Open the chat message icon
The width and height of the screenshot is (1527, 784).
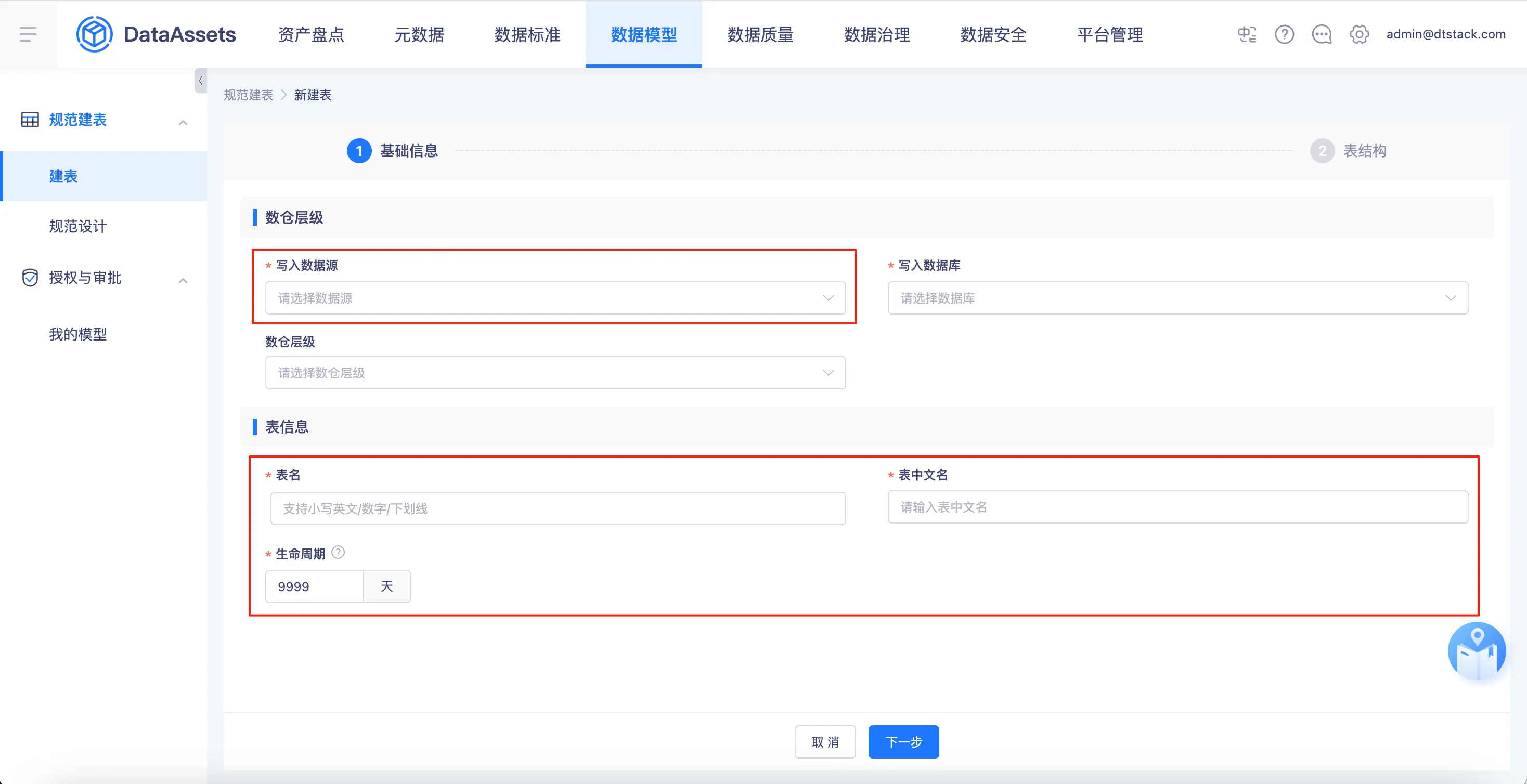pos(1322,34)
